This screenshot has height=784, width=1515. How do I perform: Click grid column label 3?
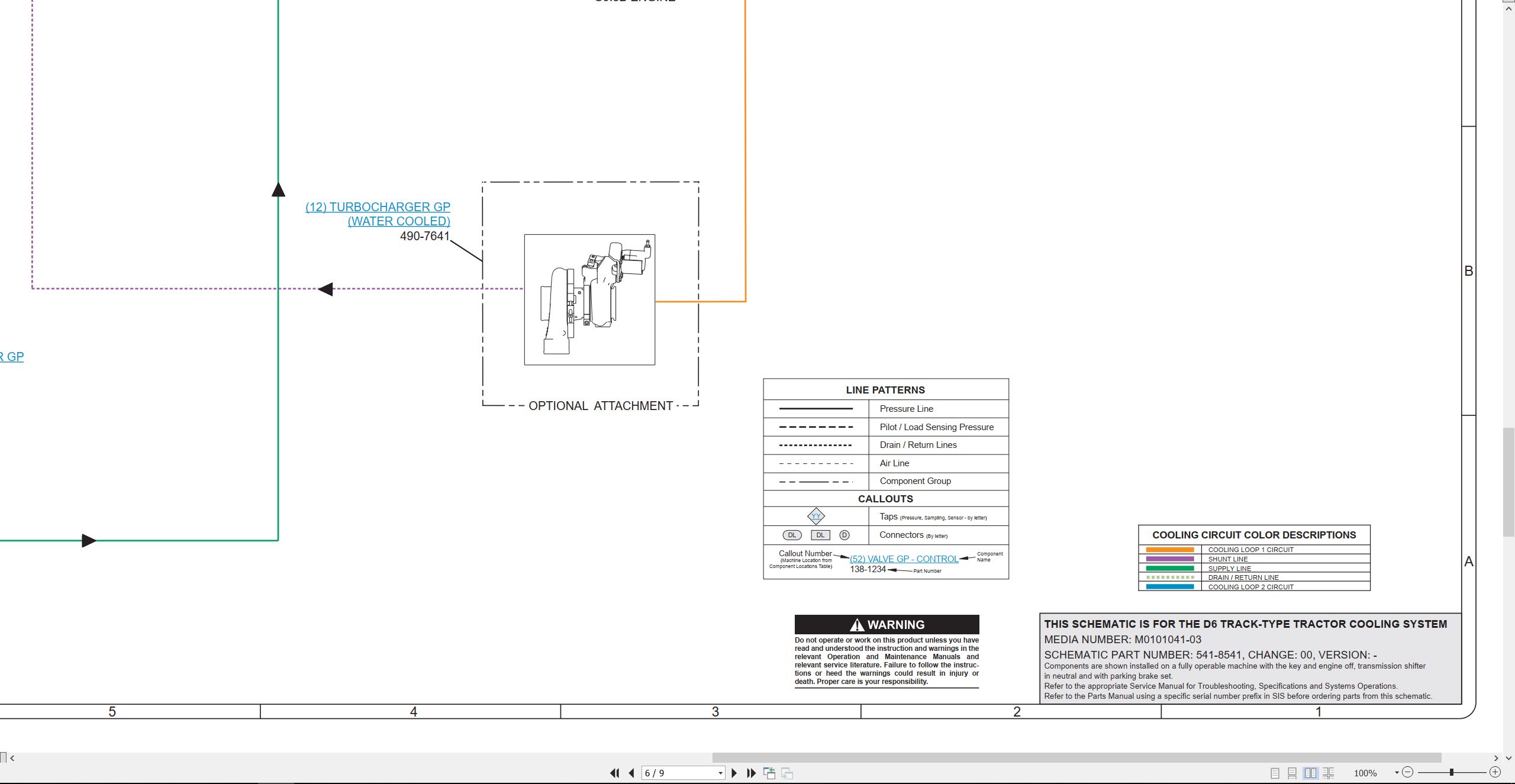click(x=715, y=712)
